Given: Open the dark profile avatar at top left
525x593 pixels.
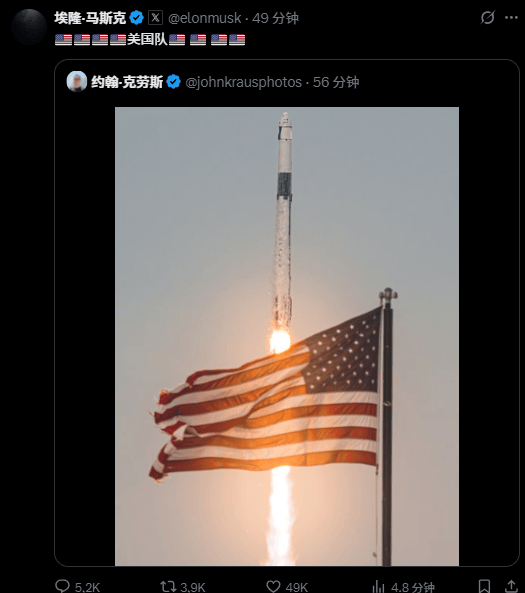Looking at the screenshot, I should [x=29, y=27].
